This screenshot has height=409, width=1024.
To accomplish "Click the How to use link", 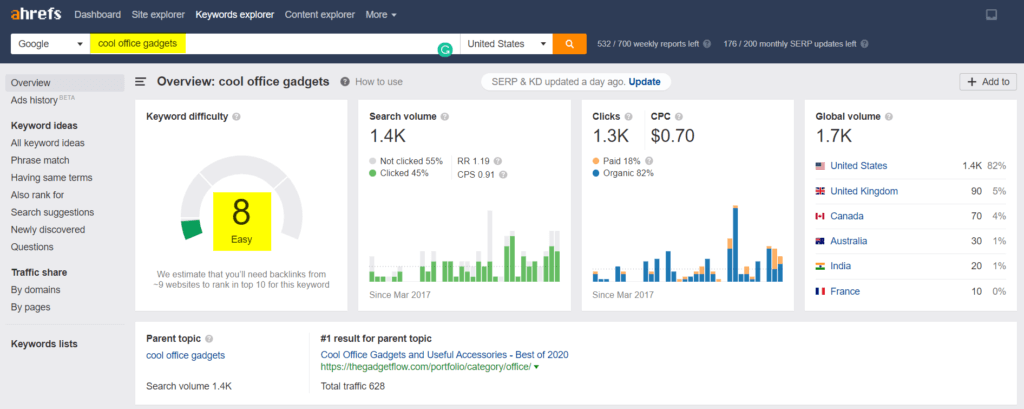I will click(379, 82).
